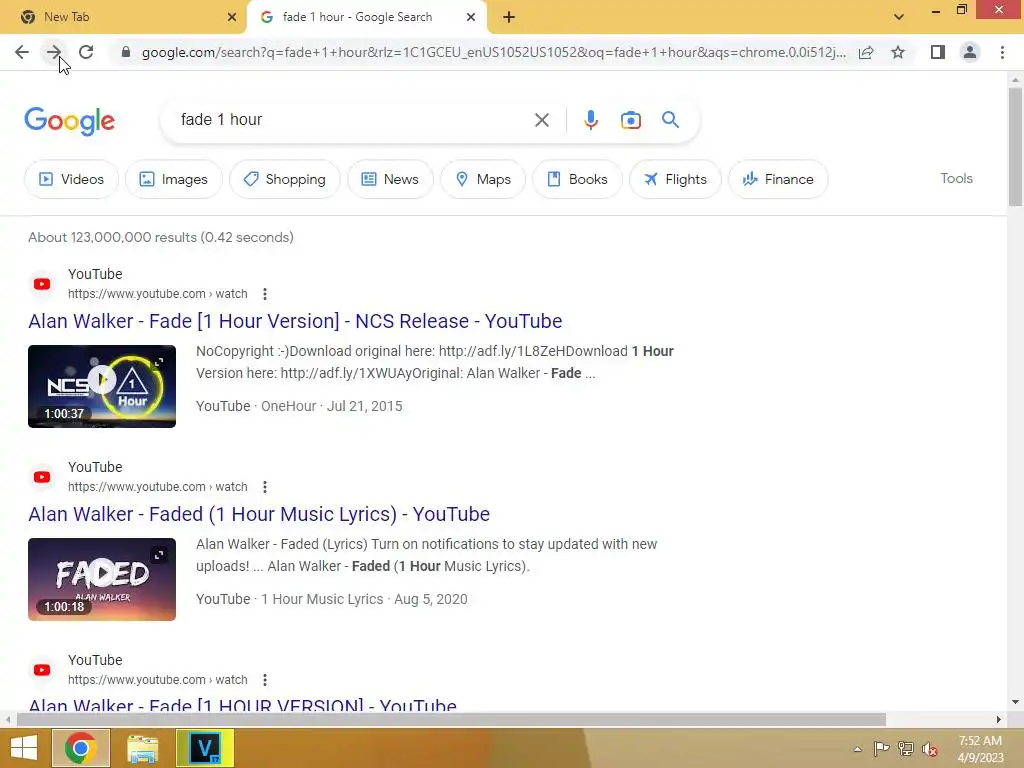Filter results by Shopping
This screenshot has width=1024, height=768.
tap(285, 179)
